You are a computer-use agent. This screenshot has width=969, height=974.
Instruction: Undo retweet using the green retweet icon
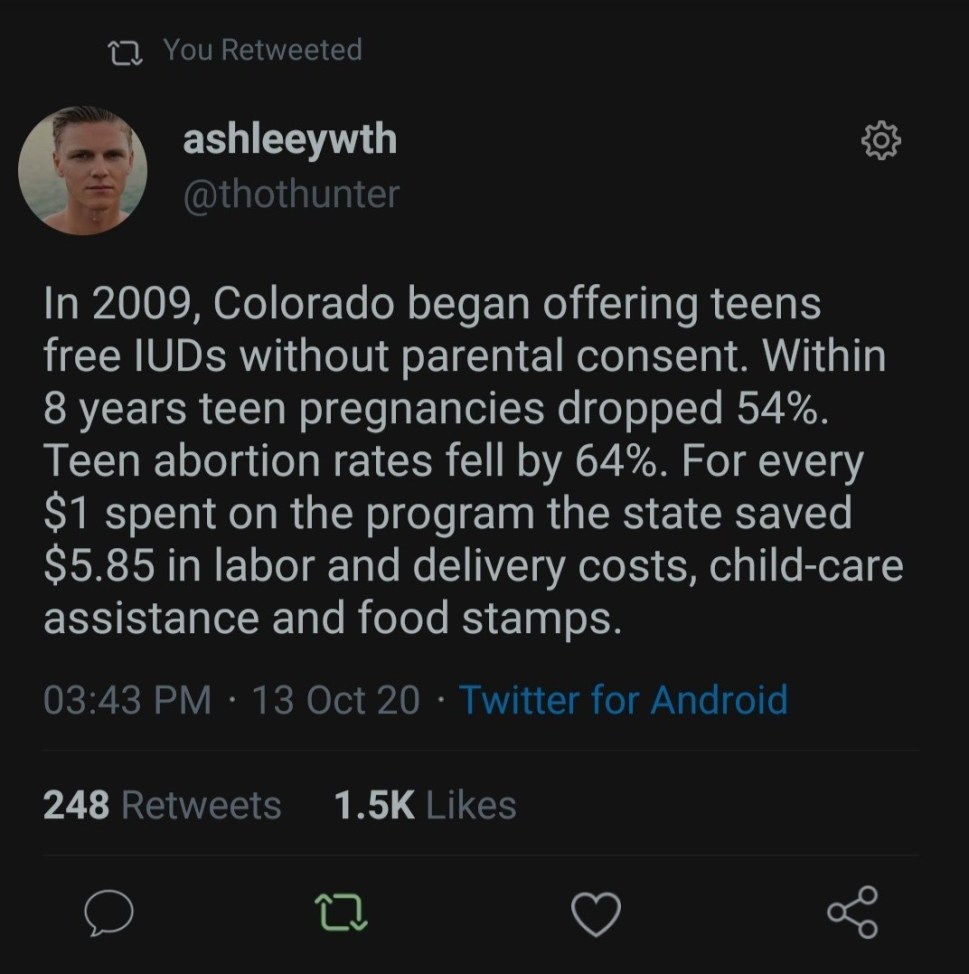click(340, 912)
